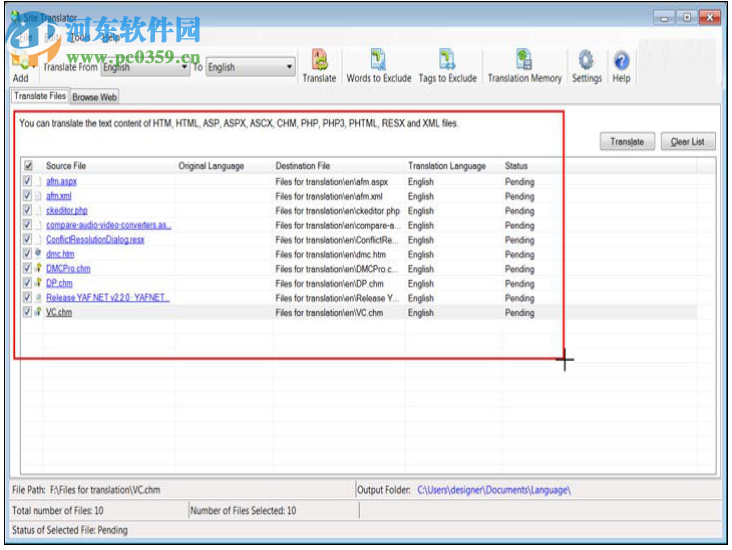Maximize the Site Translator window
This screenshot has height=550, width=732.
[x=687, y=17]
